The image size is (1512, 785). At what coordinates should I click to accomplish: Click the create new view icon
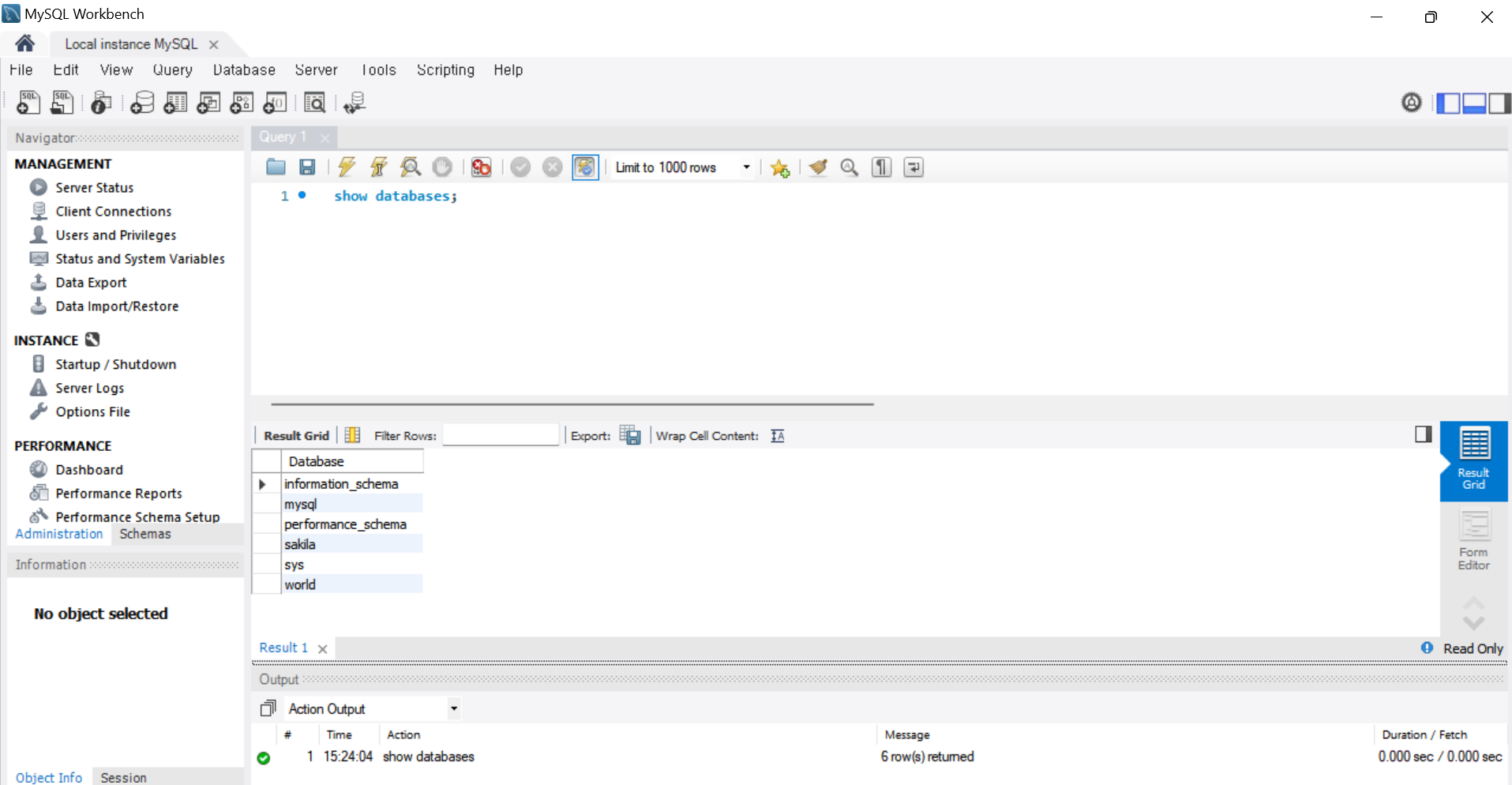[208, 103]
